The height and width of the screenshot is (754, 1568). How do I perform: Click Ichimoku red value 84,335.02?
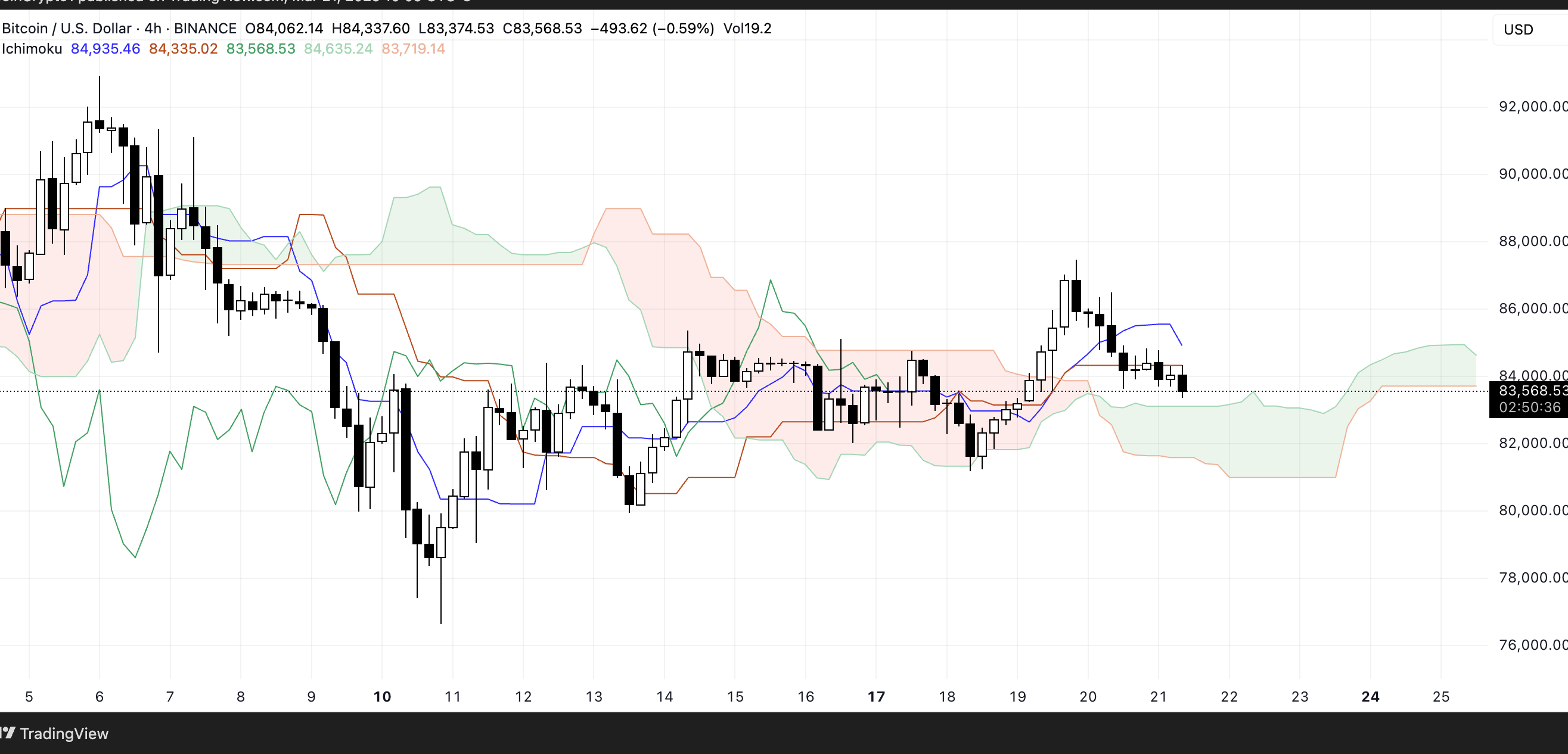pos(183,49)
